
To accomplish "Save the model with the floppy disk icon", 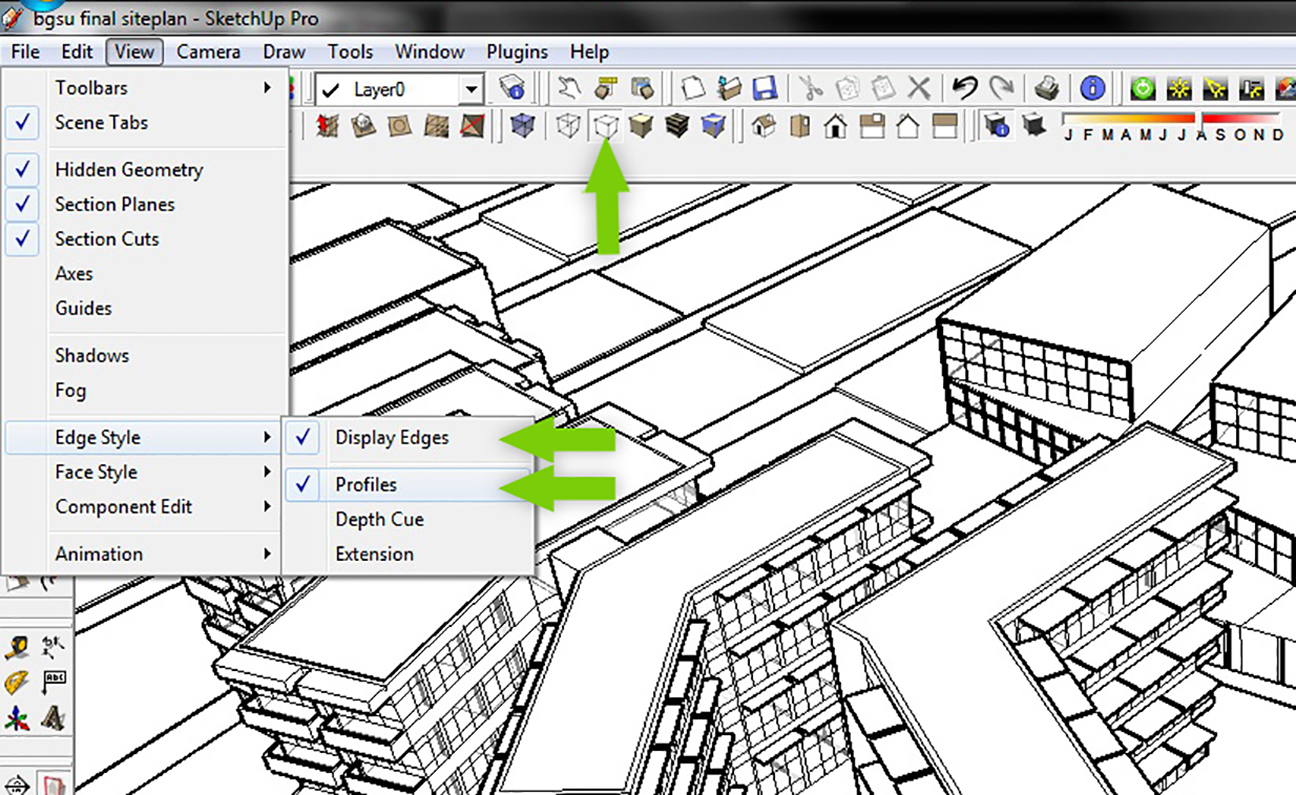I will click(765, 88).
